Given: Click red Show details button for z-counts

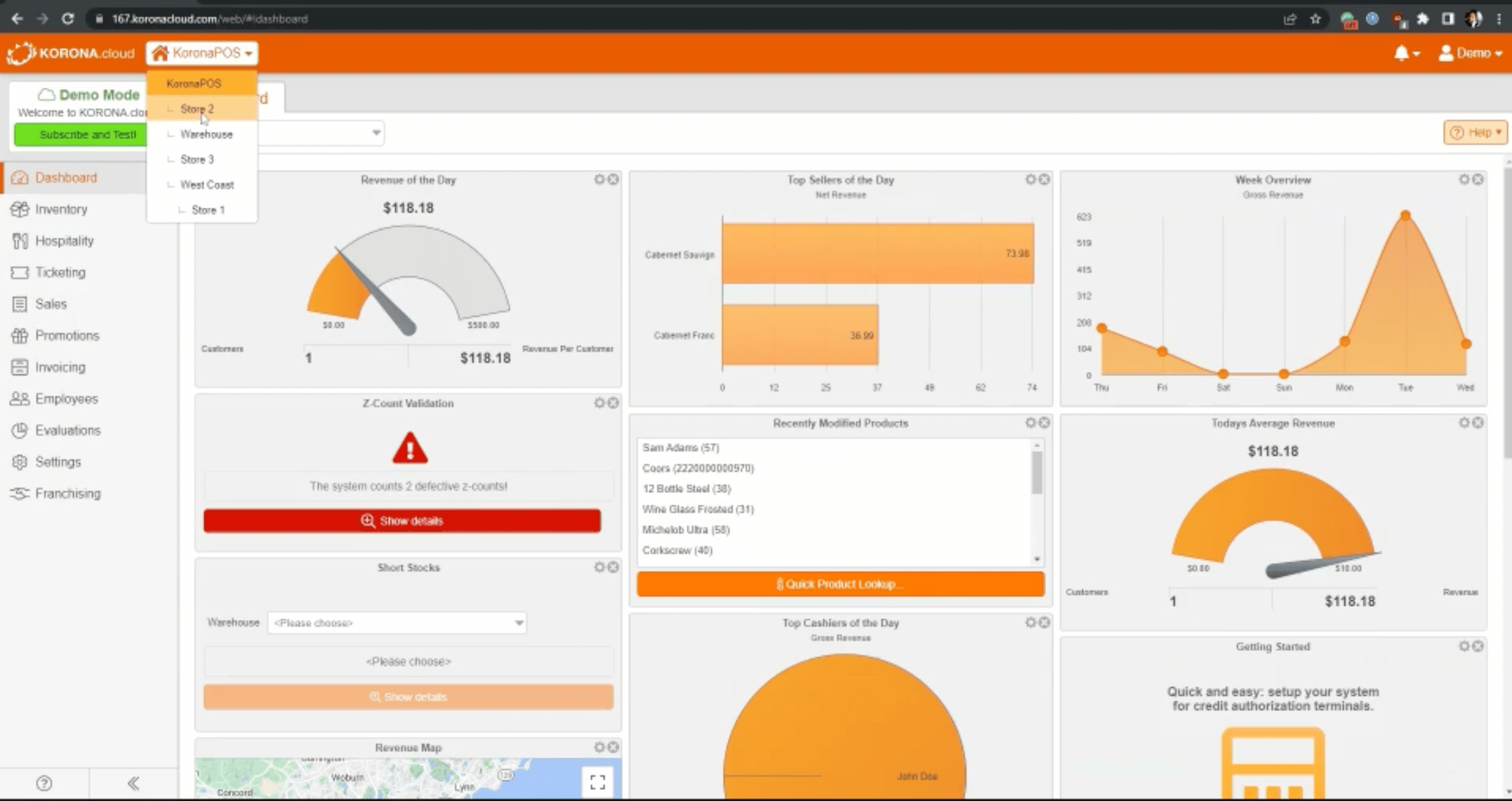Looking at the screenshot, I should [402, 521].
